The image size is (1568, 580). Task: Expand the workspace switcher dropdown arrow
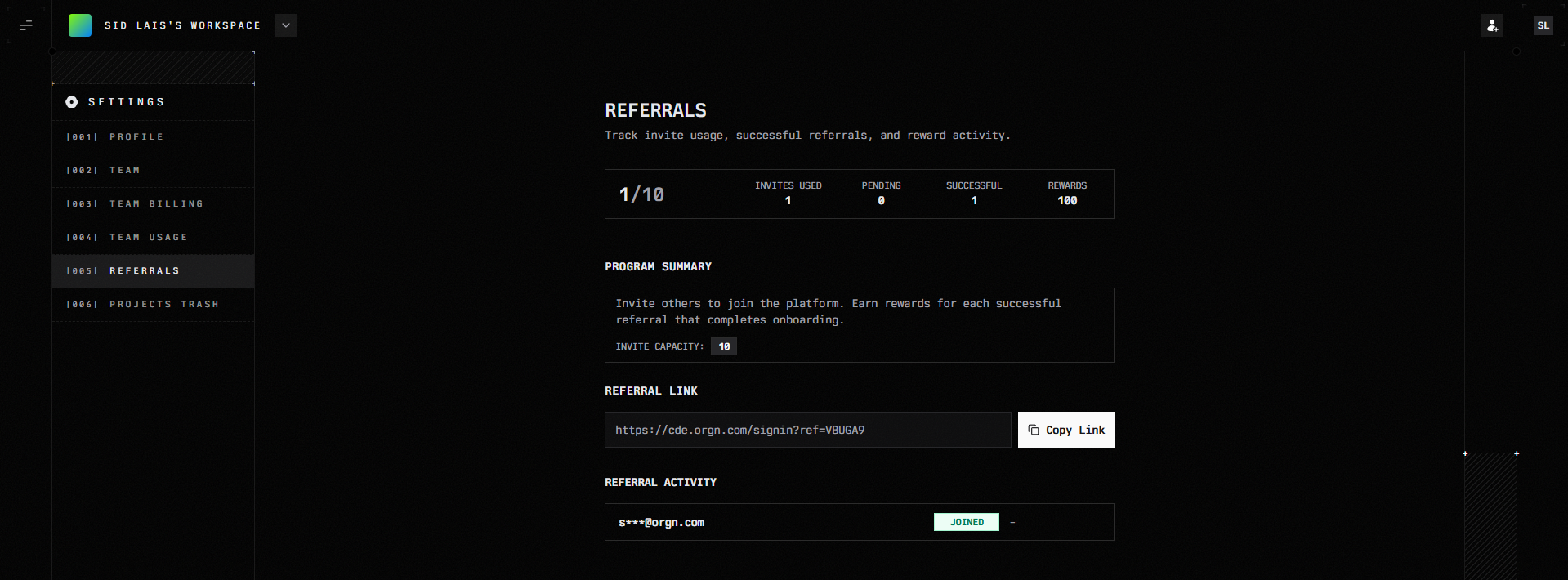pos(286,25)
